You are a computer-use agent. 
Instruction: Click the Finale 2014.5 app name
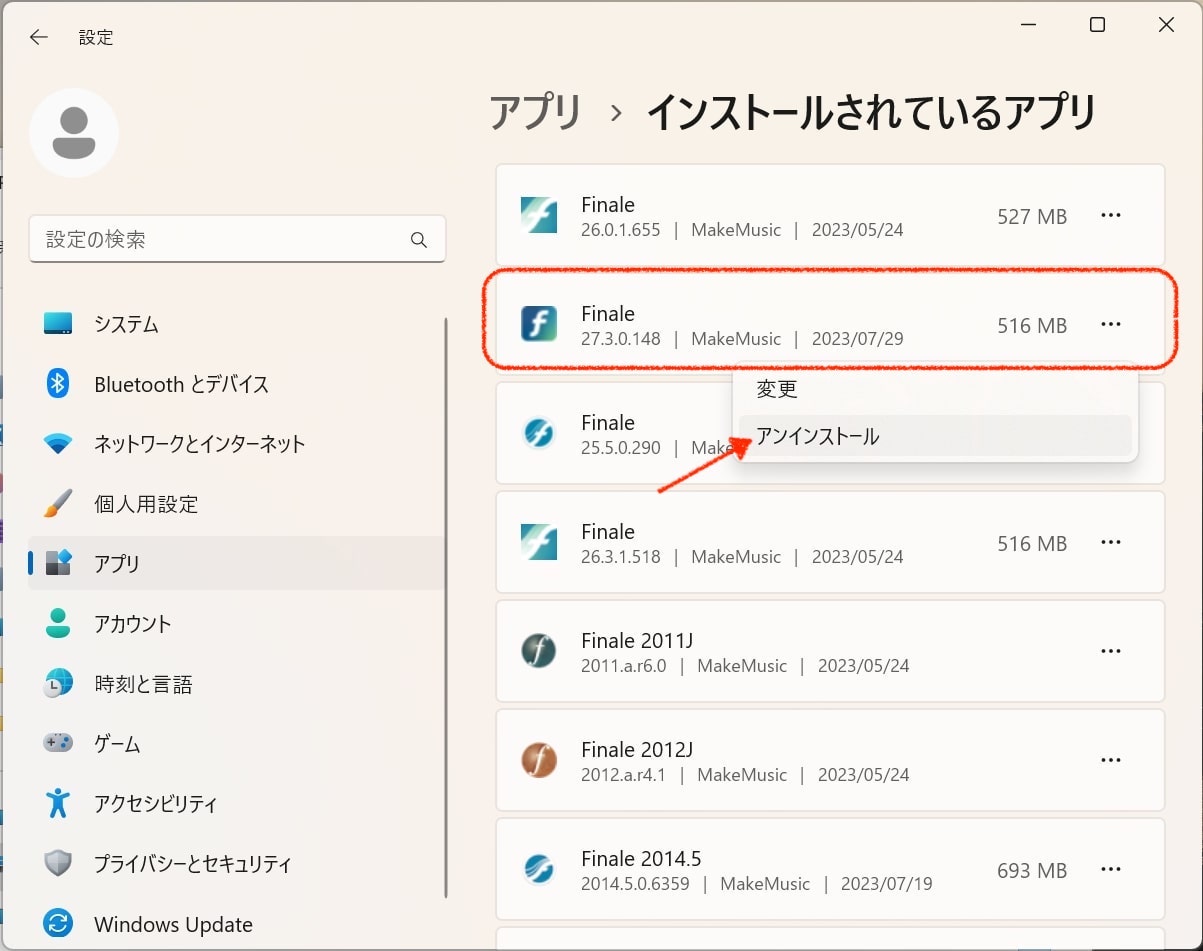[641, 858]
